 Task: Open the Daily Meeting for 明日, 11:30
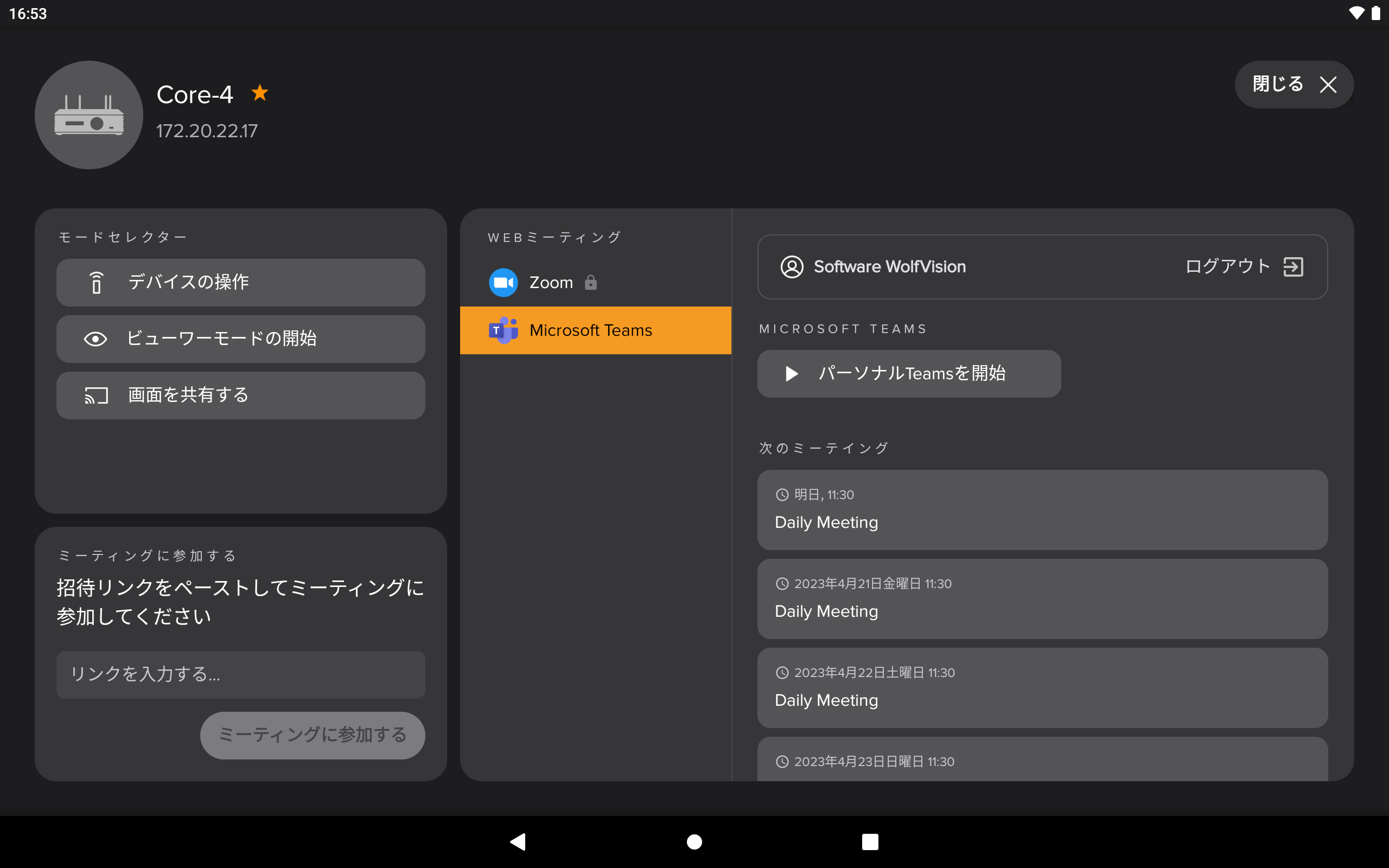click(1042, 510)
